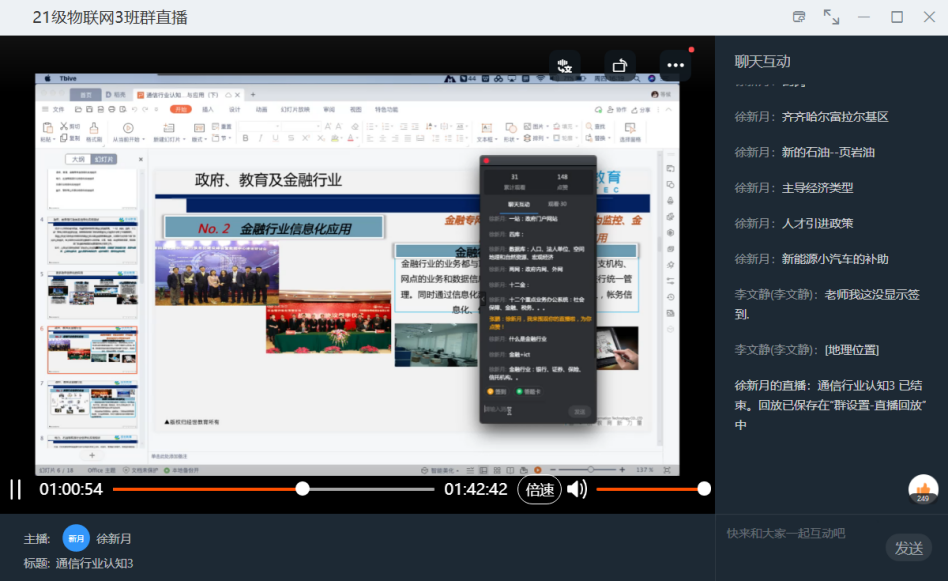This screenshot has height=581, width=948.
Task: Click the fullscreen expand arrows icon
Action: click(x=831, y=17)
